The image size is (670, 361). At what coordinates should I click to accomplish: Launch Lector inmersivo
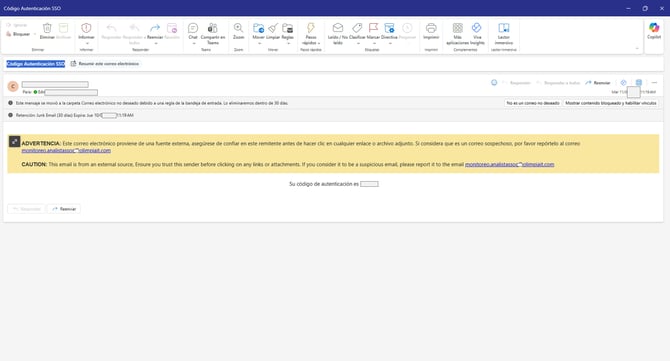[504, 34]
